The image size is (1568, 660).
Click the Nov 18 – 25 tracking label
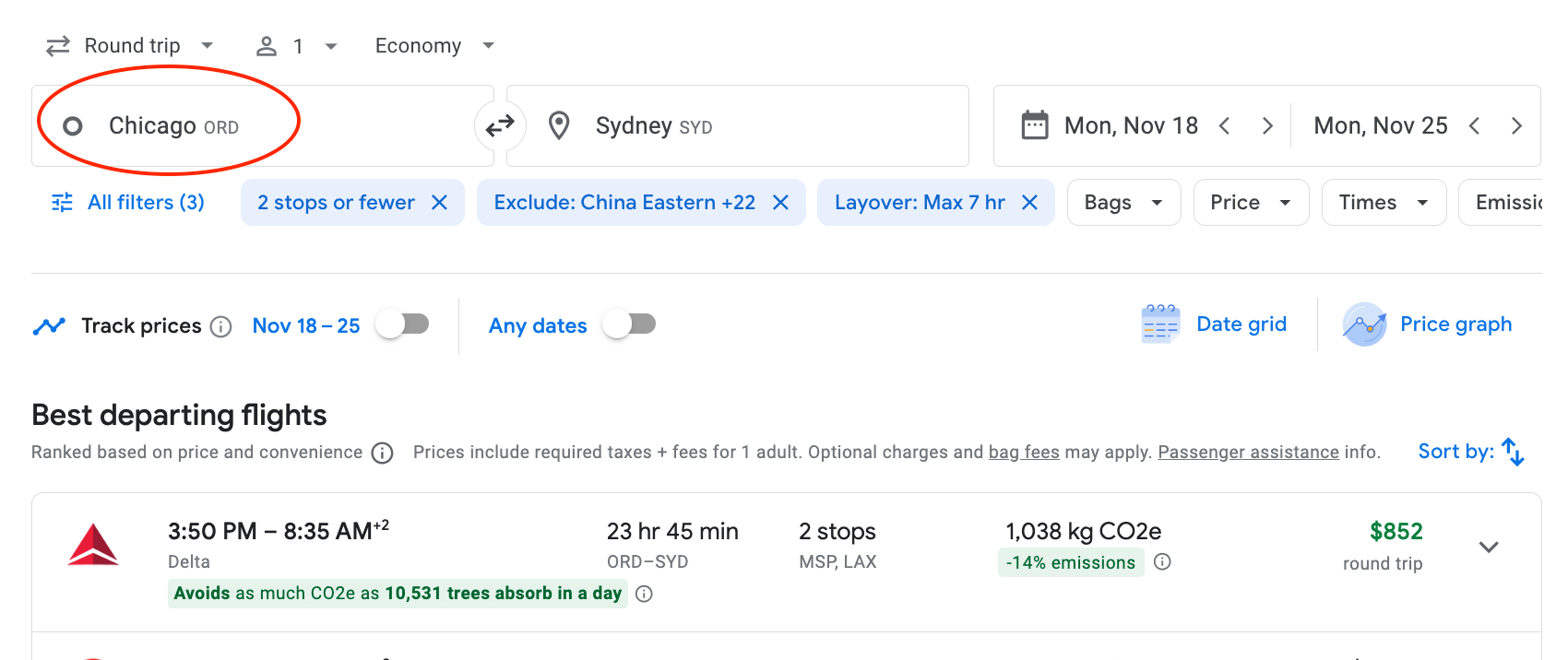pos(306,326)
